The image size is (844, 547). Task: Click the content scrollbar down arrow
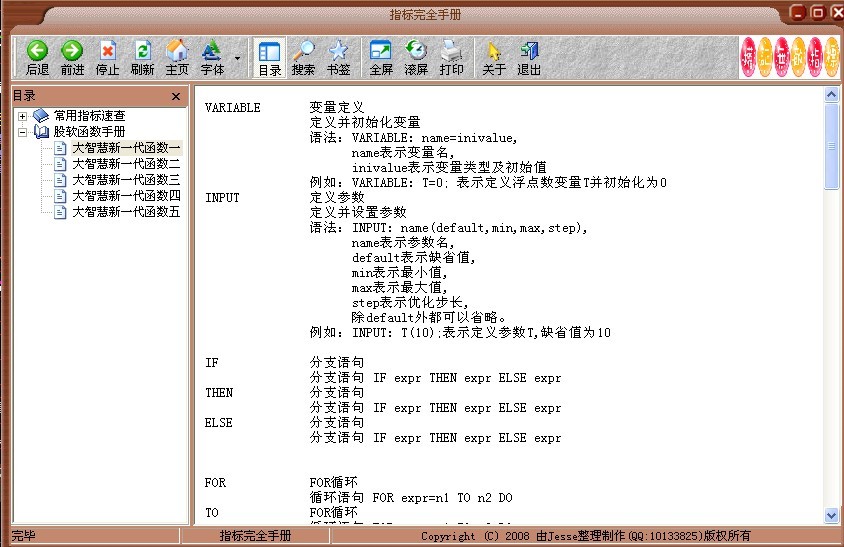point(832,515)
